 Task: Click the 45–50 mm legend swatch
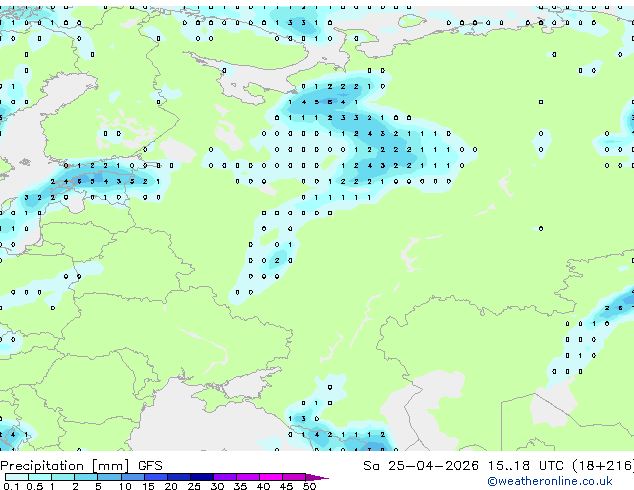(x=294, y=477)
